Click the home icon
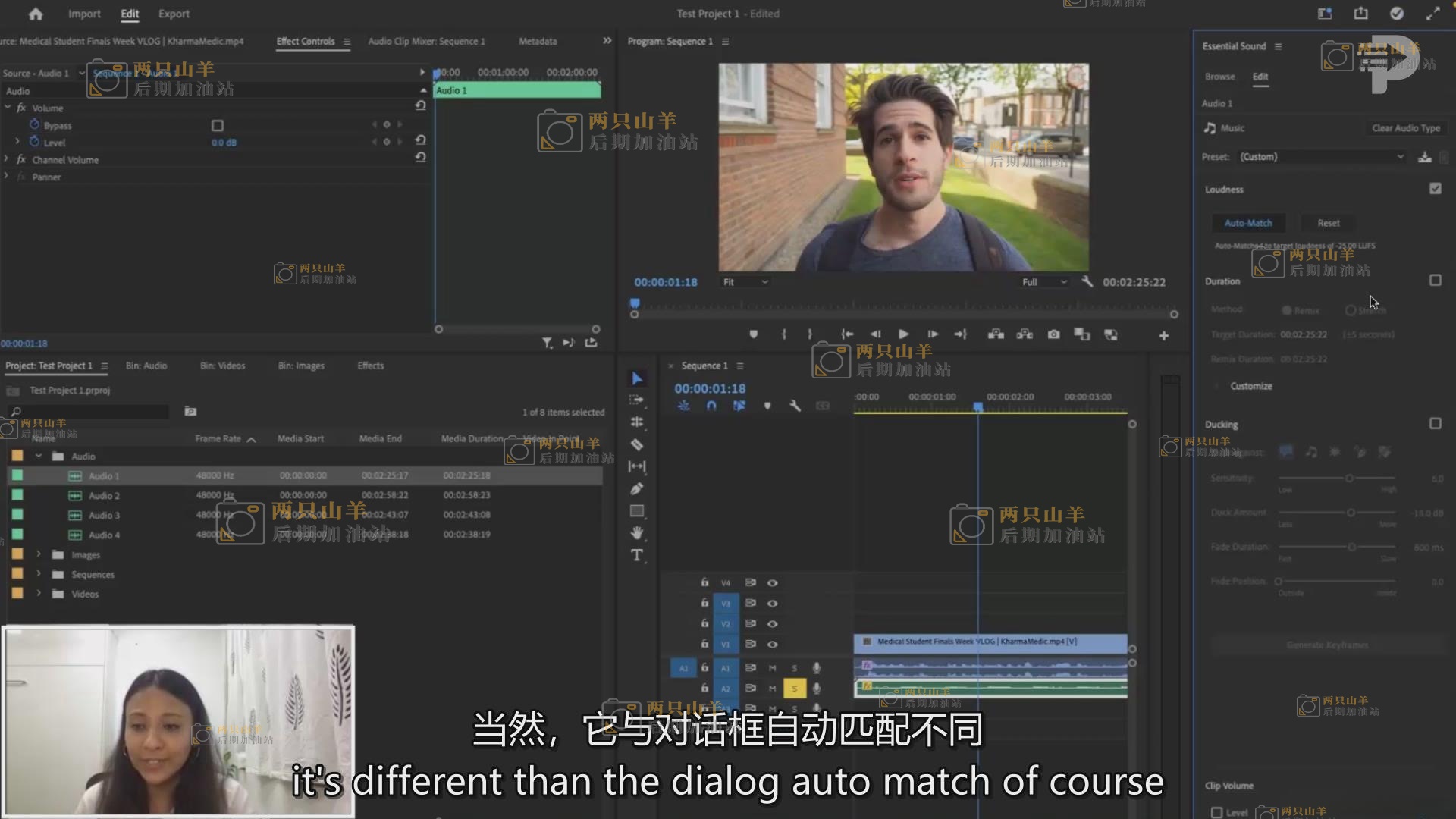This screenshot has height=819, width=1456. 36,14
